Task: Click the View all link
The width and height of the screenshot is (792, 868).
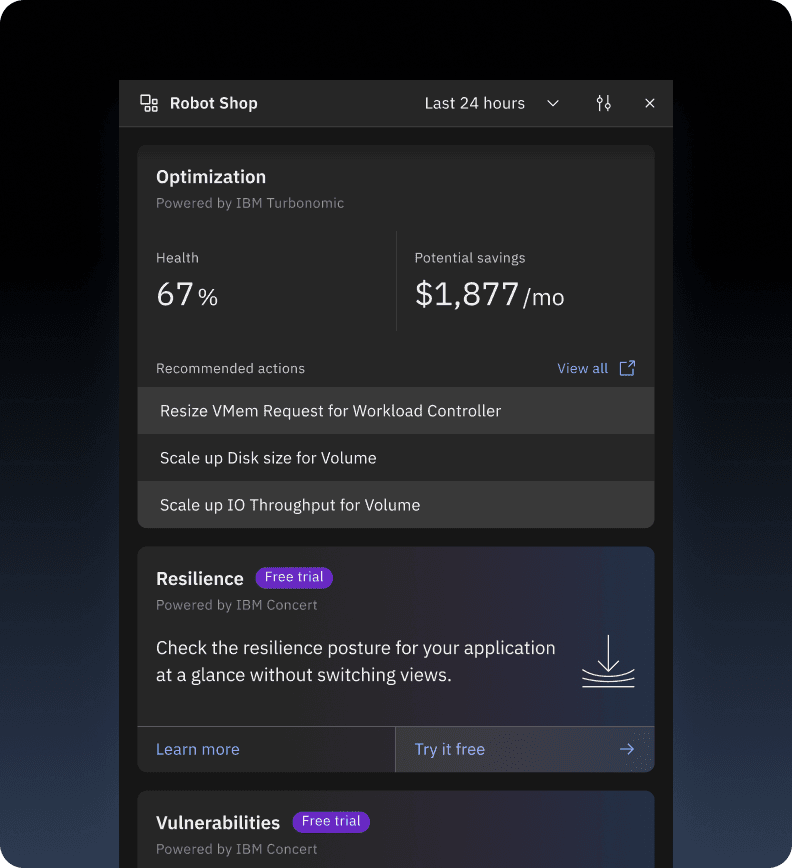Action: click(x=582, y=368)
